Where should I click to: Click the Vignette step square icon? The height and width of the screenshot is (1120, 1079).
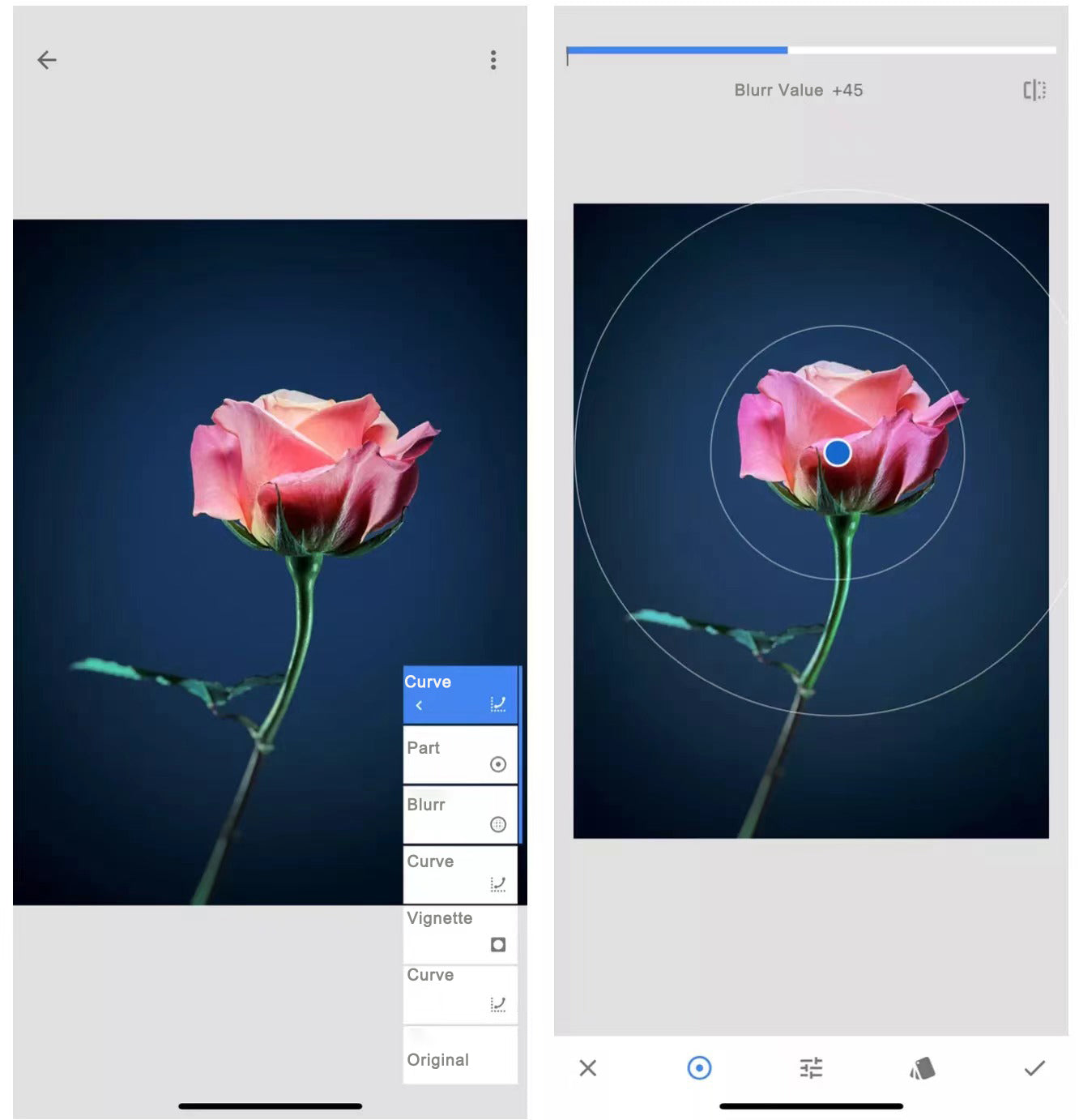(x=498, y=944)
